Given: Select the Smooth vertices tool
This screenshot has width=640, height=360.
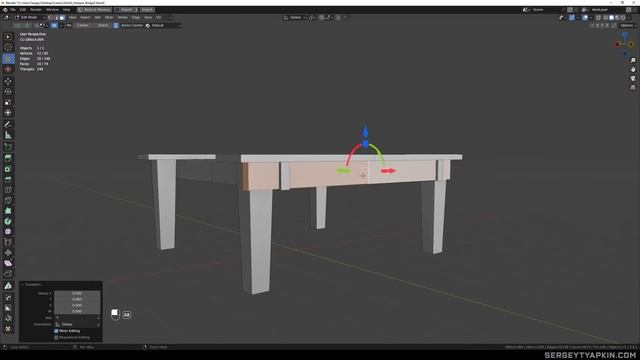Looking at the screenshot, I should coord(8,232).
